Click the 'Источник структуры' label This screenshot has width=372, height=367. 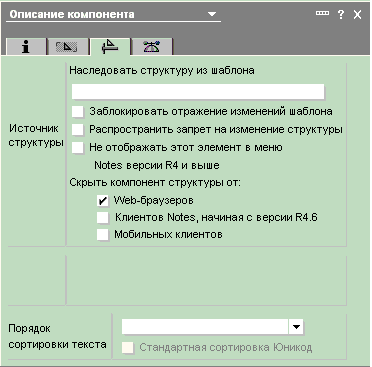(x=36, y=135)
